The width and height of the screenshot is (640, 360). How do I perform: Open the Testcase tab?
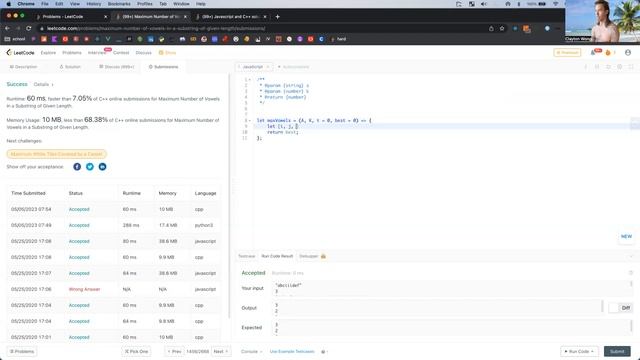coord(247,256)
